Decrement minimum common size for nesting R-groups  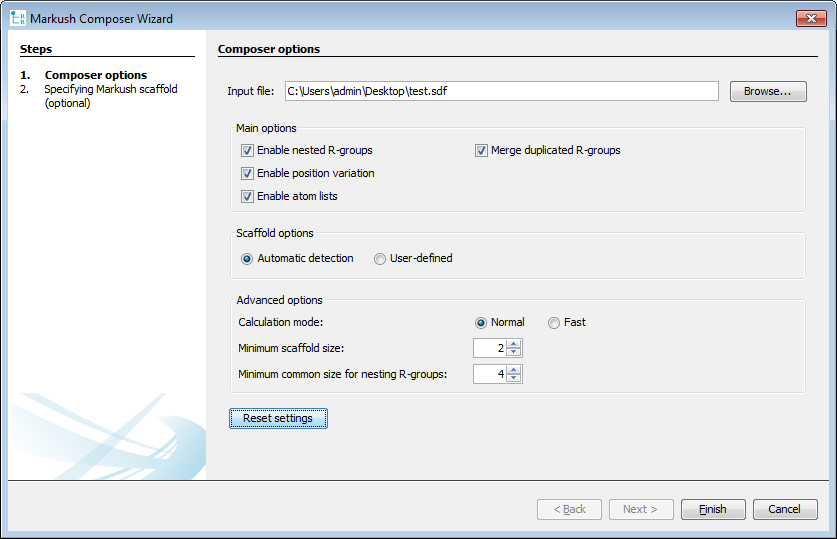click(x=514, y=379)
